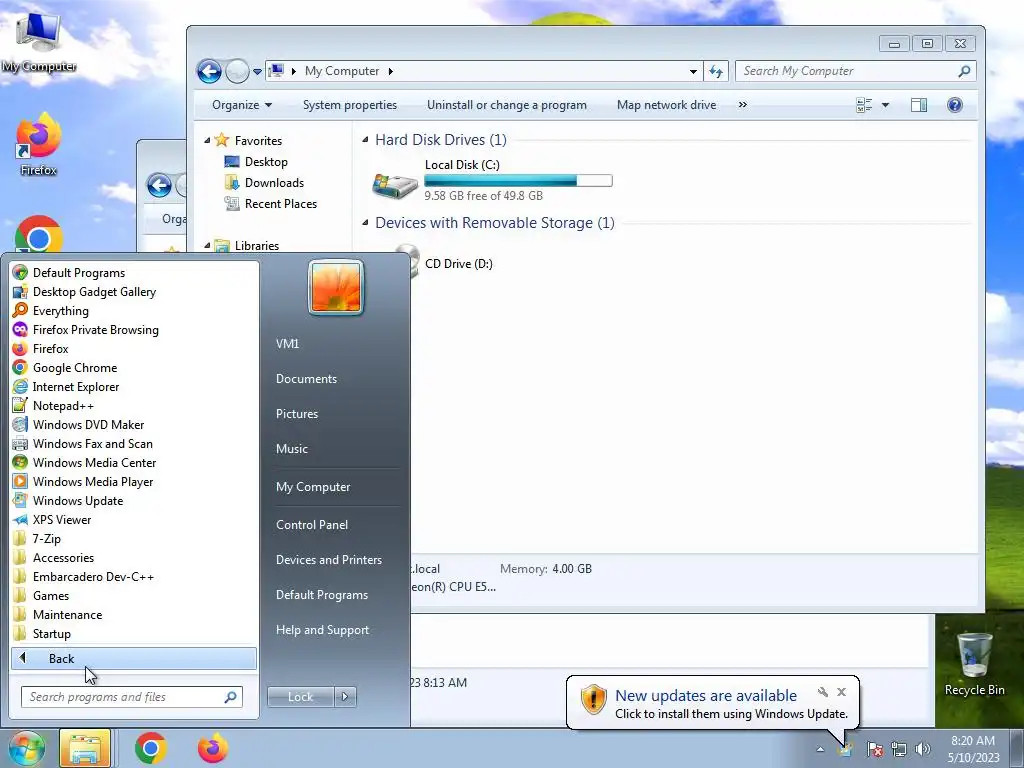Image resolution: width=1024 pixels, height=768 pixels.
Task: Collapse Hard Disk Drives group
Action: coord(365,139)
